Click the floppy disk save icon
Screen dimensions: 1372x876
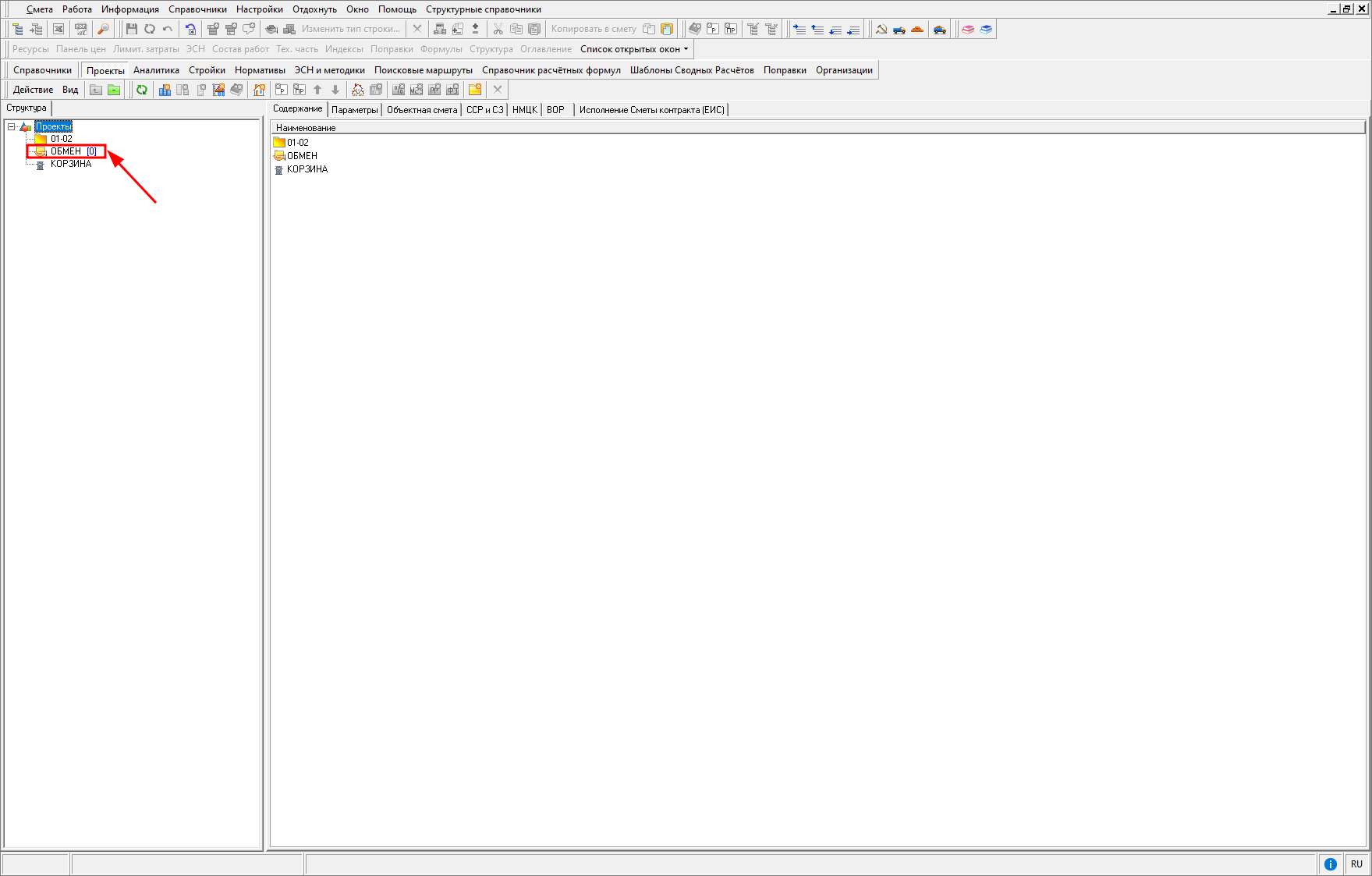tap(132, 29)
